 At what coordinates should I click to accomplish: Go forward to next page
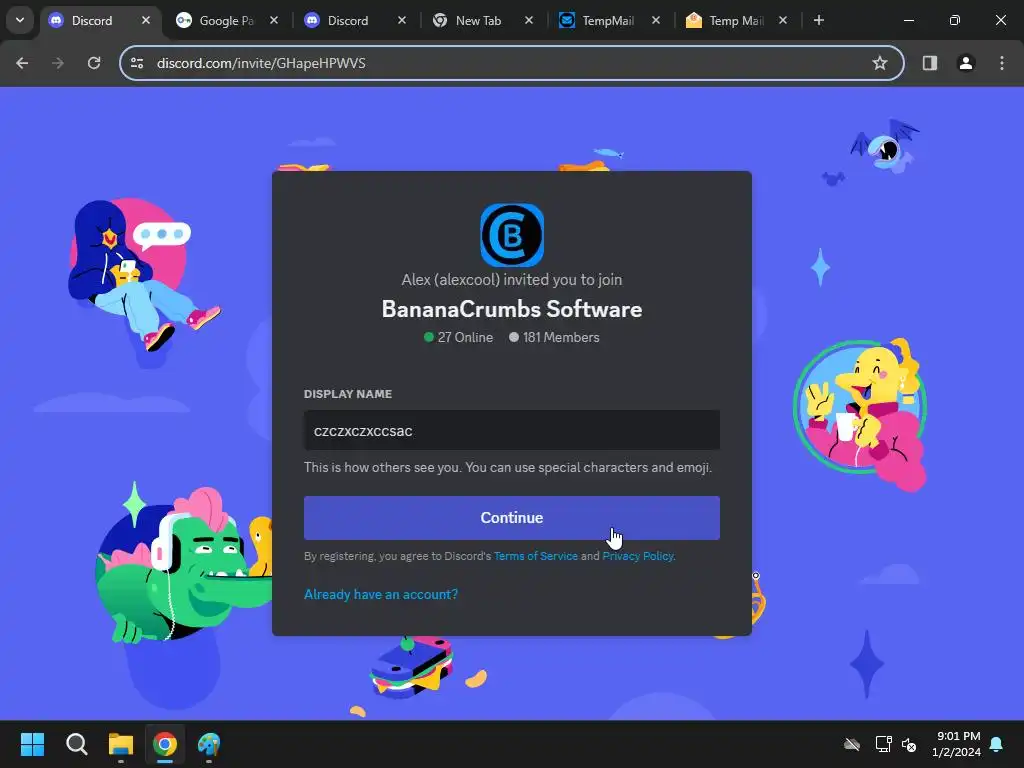[58, 63]
